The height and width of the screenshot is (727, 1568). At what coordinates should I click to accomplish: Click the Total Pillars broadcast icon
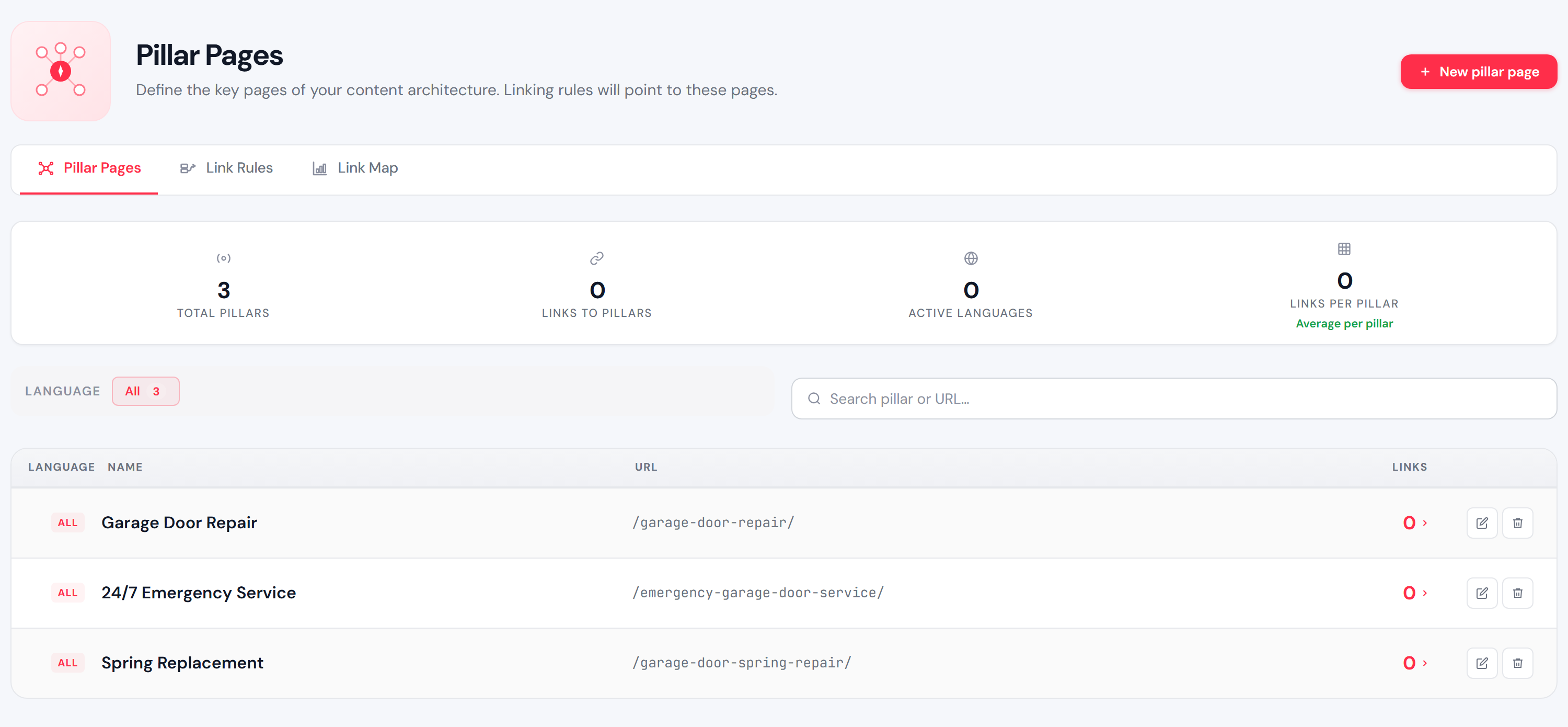pyautogui.click(x=223, y=258)
